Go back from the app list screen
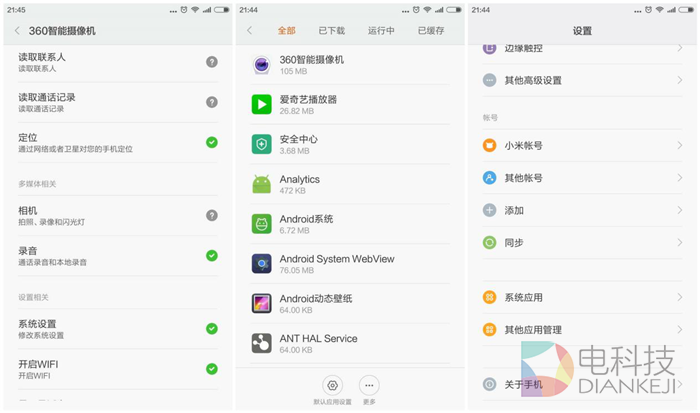This screenshot has width=700, height=413. click(x=250, y=30)
